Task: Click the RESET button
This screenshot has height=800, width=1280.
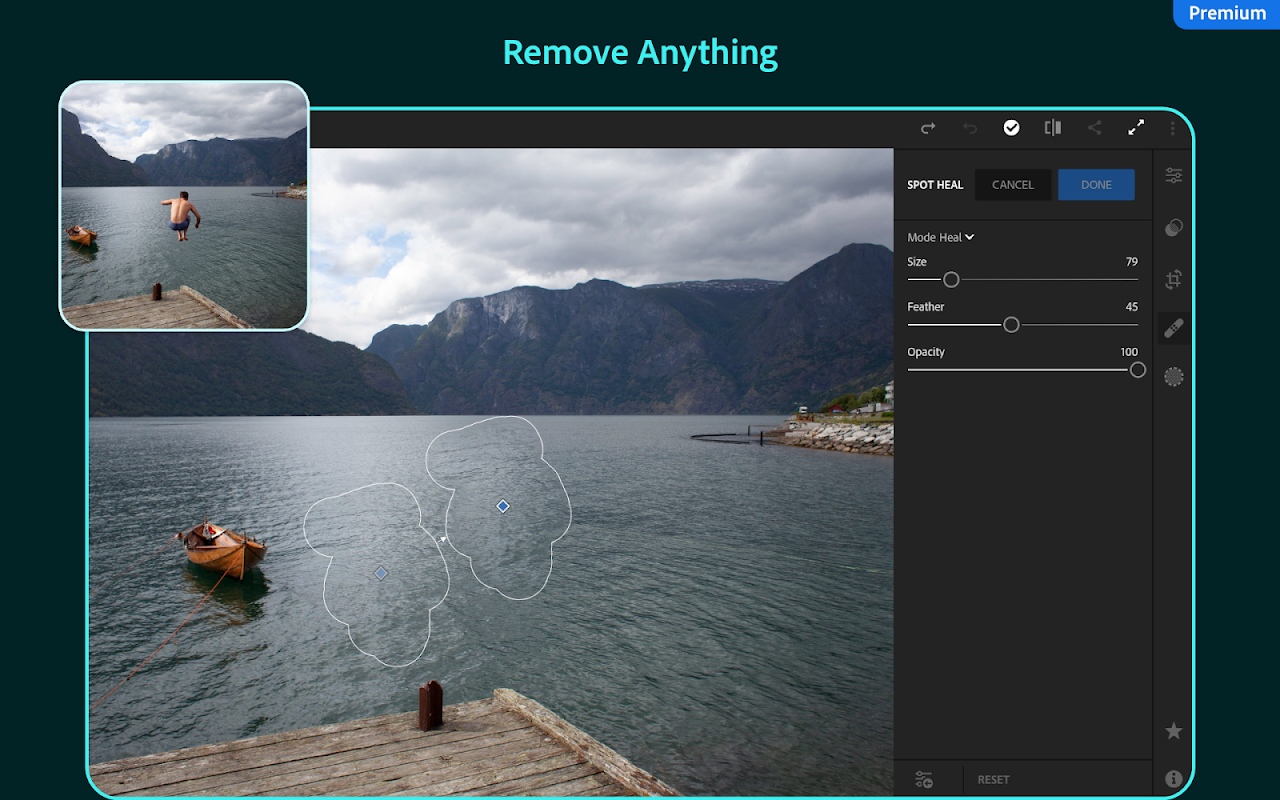Action: 993,780
